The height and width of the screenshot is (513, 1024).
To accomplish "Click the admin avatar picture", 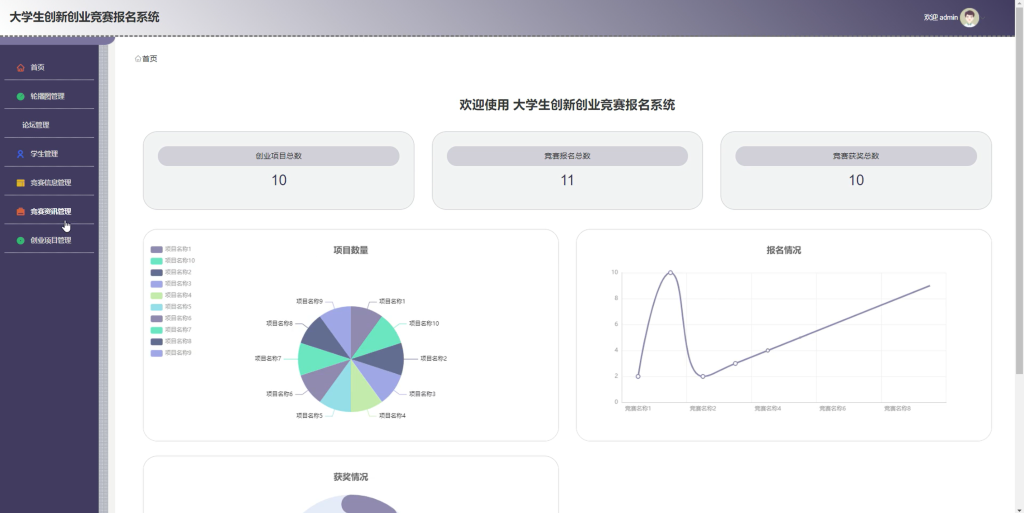I will [x=969, y=18].
